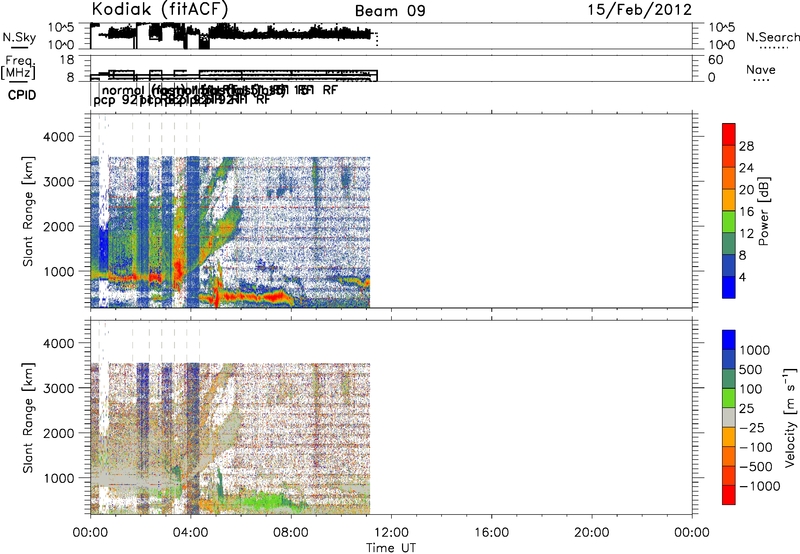Click the '-25' tick on Velocity colorbar
The image size is (800, 554).
751,427
